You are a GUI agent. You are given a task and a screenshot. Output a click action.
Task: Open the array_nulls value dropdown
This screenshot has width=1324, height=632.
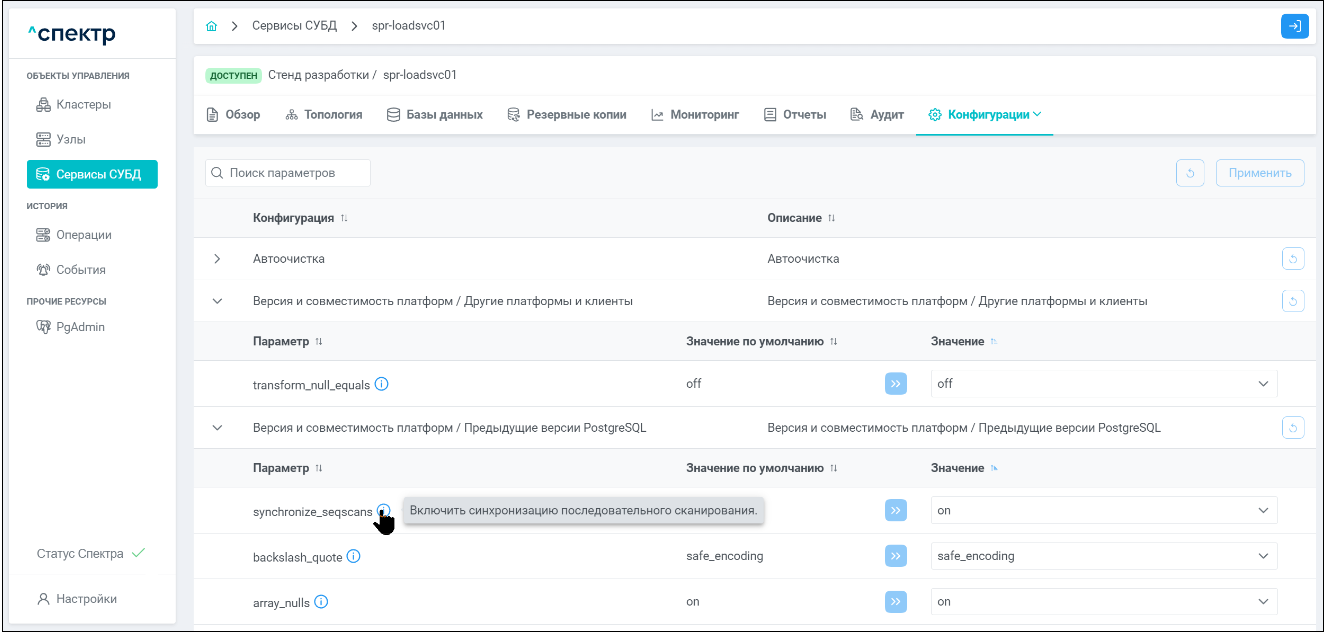(x=1103, y=602)
